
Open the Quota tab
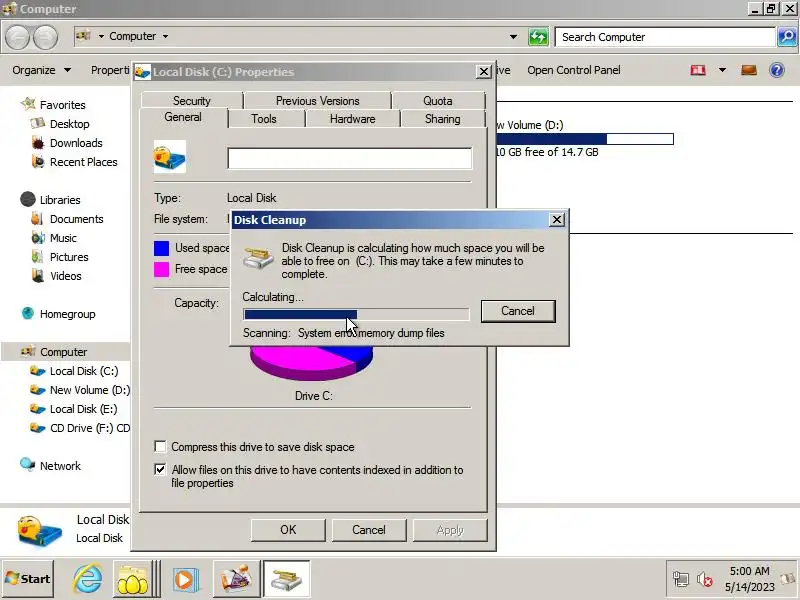(x=438, y=100)
